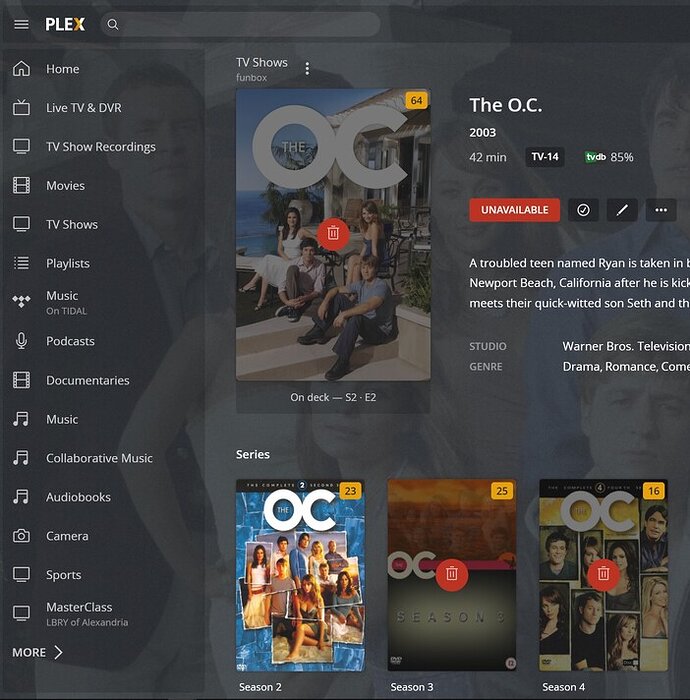Click the Plex logo
Image resolution: width=690 pixels, height=700 pixels.
tap(65, 24)
